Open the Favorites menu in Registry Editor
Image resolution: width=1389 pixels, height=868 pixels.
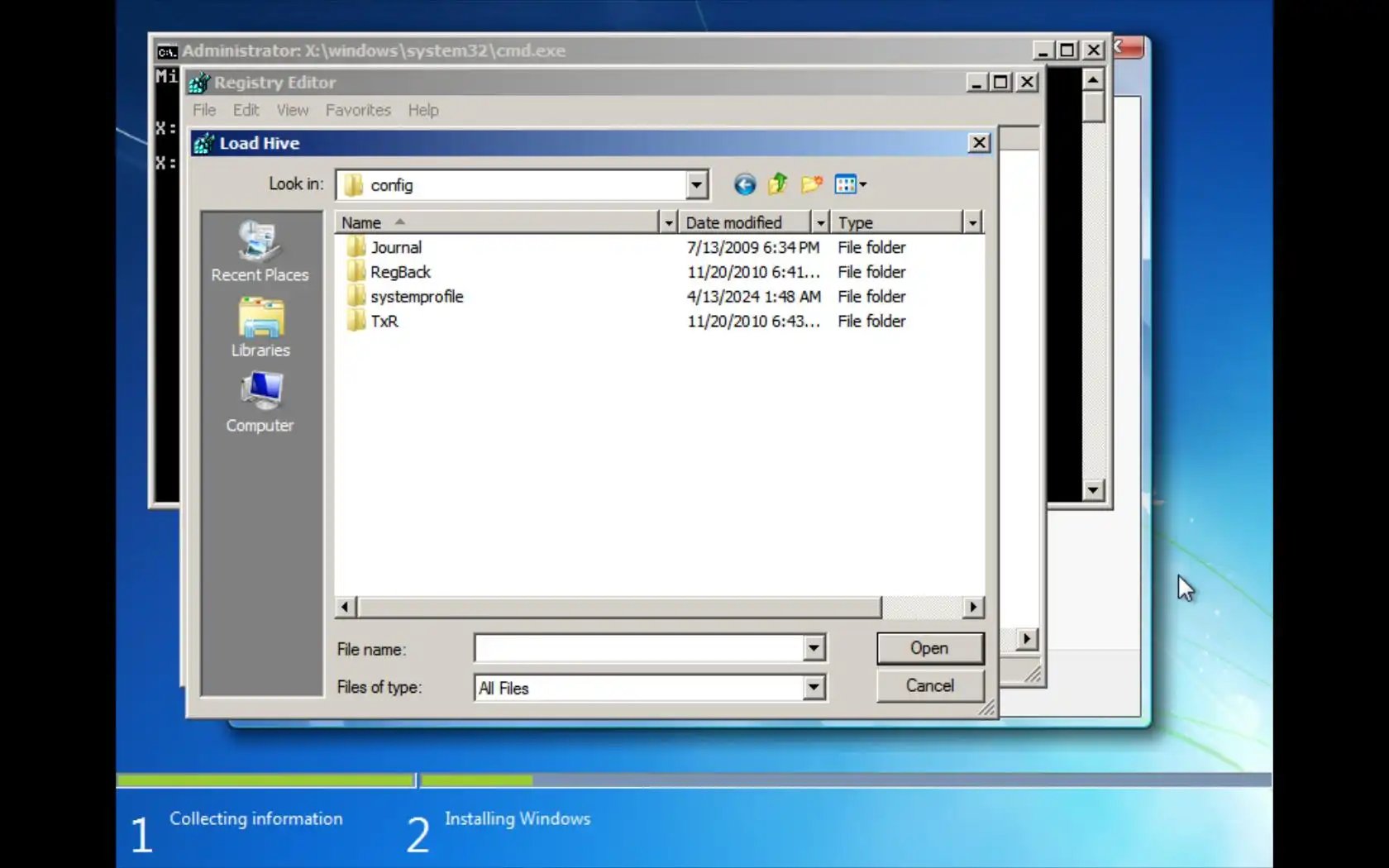[x=358, y=110]
